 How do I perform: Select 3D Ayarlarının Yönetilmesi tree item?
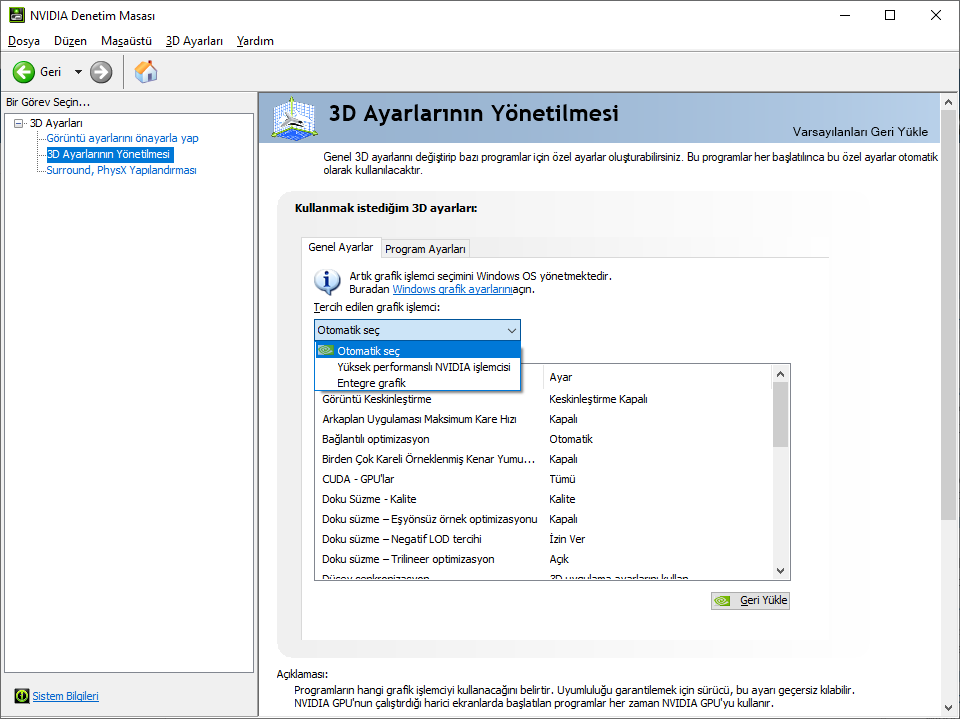point(110,154)
